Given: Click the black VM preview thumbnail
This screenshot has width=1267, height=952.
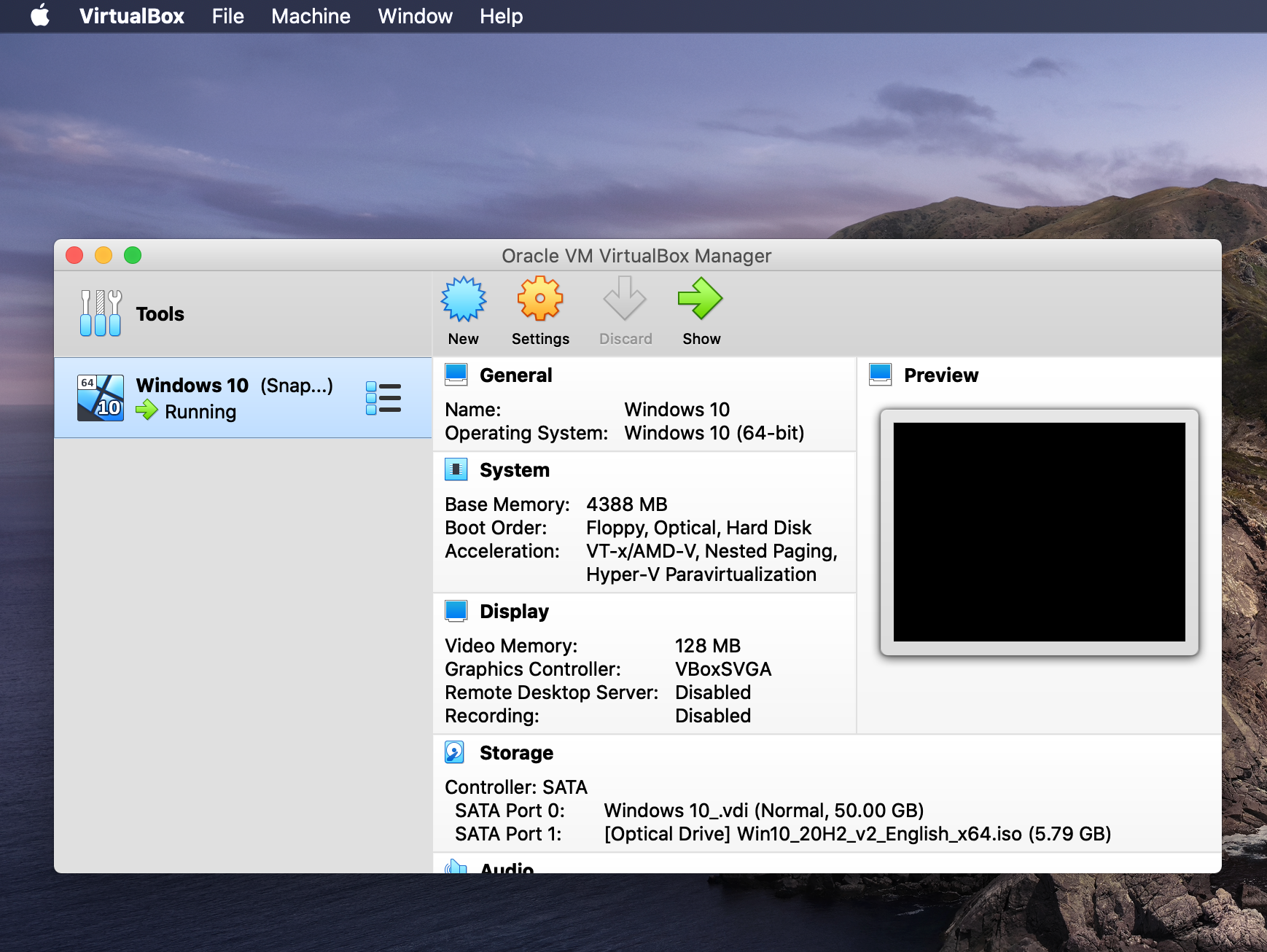Looking at the screenshot, I should [1039, 532].
